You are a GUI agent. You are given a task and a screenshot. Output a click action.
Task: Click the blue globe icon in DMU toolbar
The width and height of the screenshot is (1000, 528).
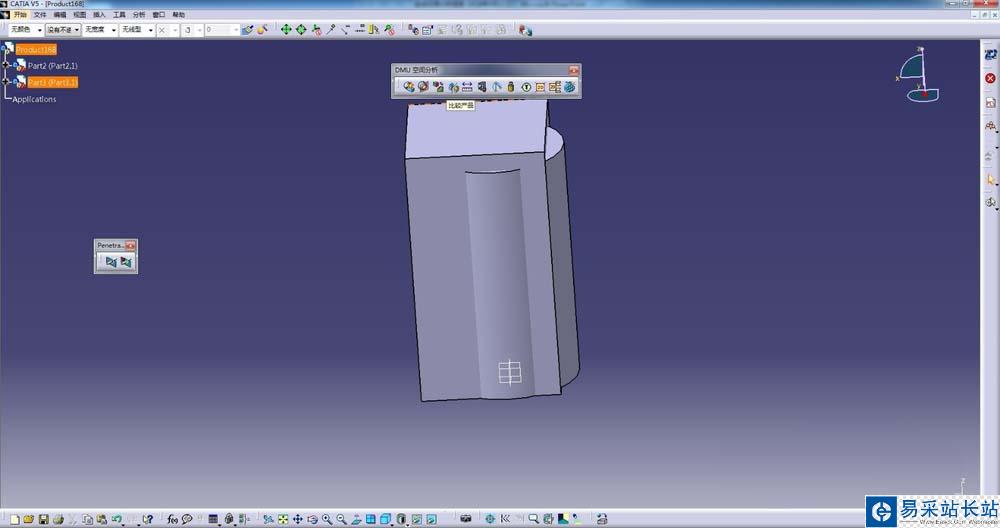[x=570, y=87]
